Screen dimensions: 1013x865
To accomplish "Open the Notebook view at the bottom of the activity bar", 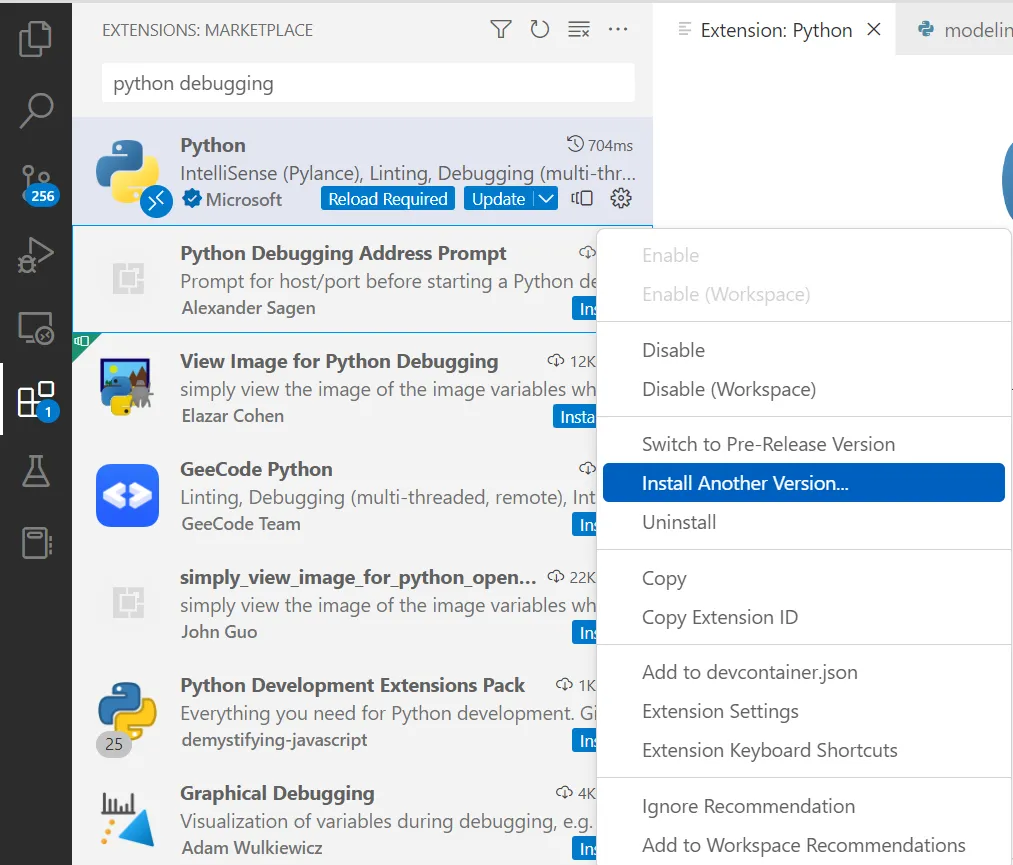I will 37,543.
